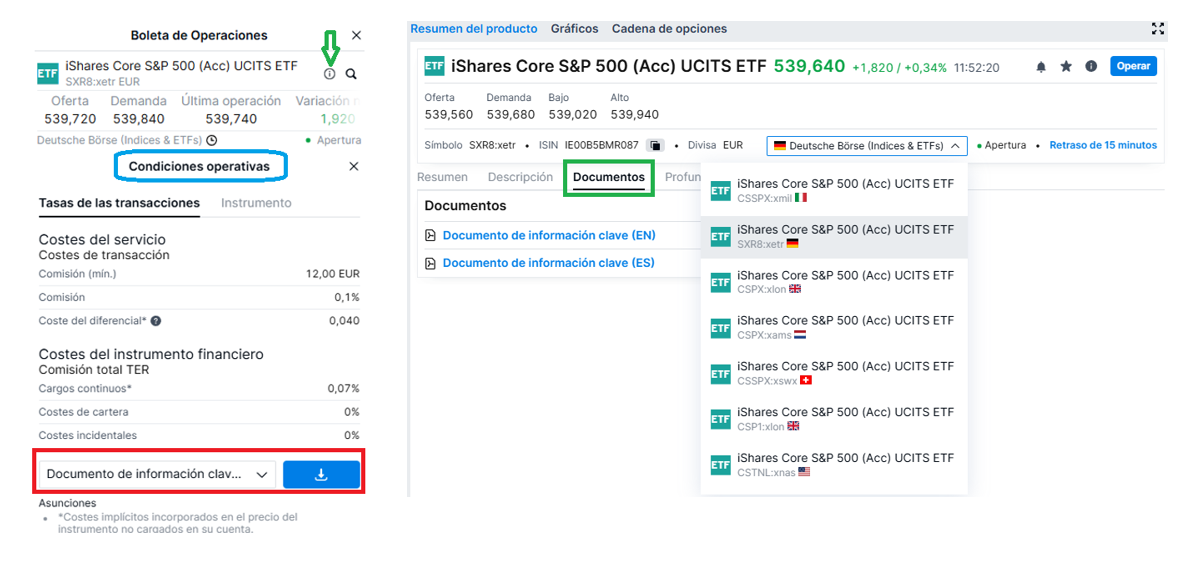
Task: Select CSSPX:xmil listing in dropdown
Action: tap(834, 190)
